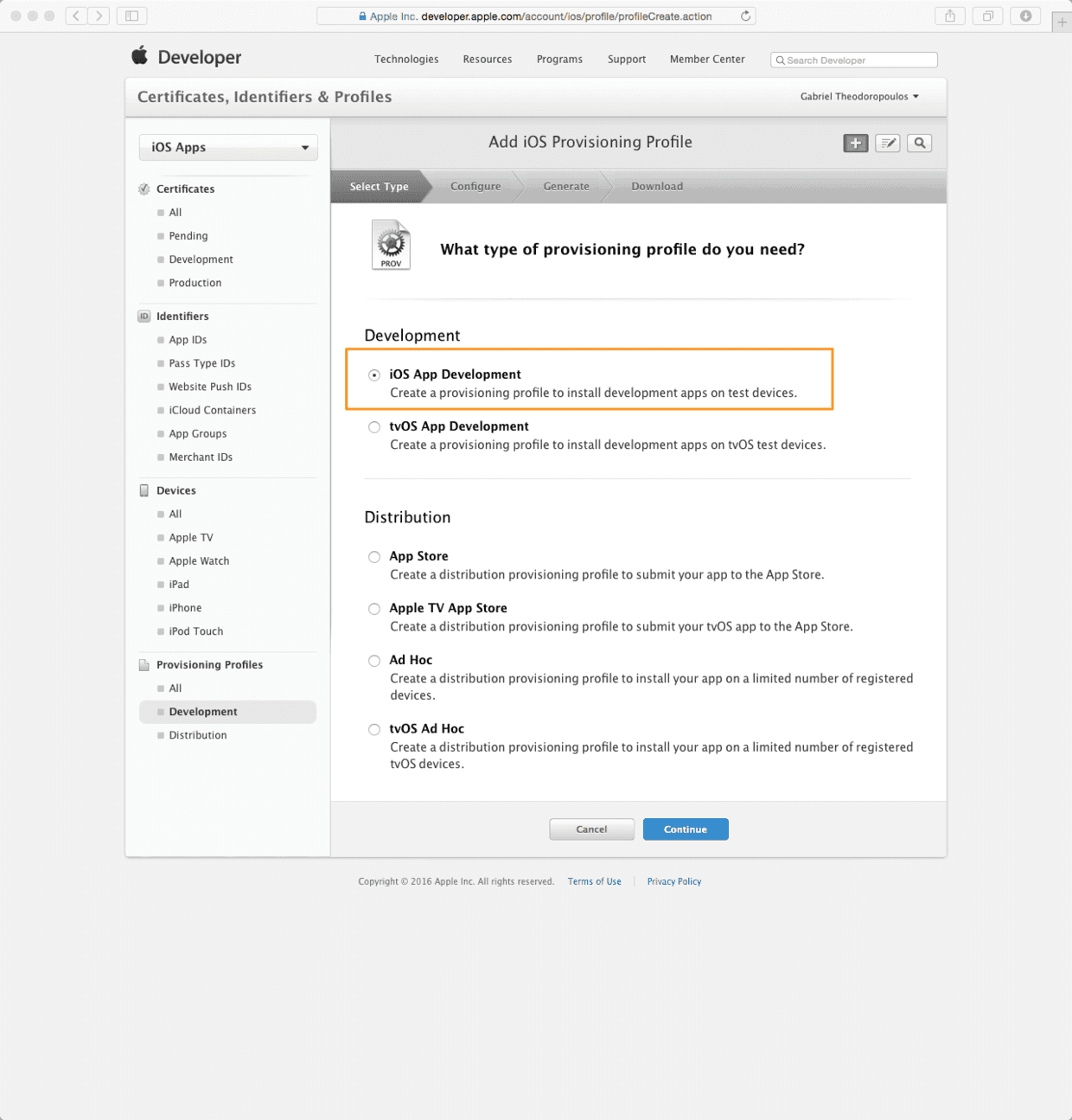Open the Member Center menu
Image resolution: width=1072 pixels, height=1120 pixels.
(707, 60)
